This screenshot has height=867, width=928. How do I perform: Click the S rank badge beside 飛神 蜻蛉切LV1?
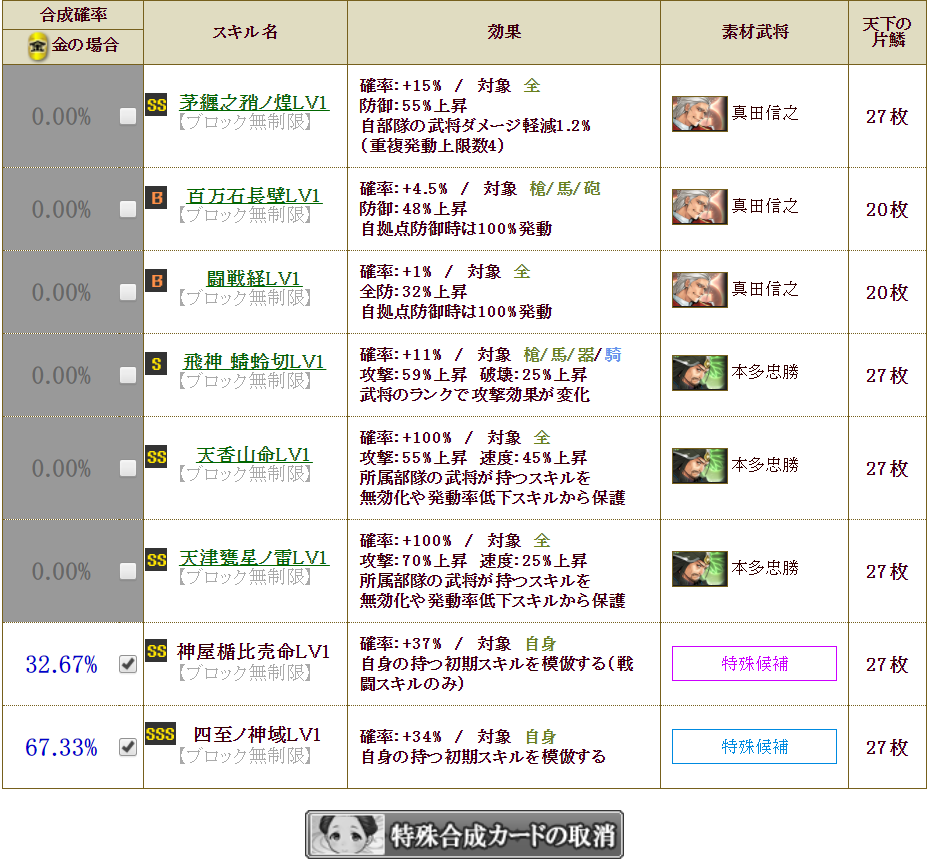(156, 363)
